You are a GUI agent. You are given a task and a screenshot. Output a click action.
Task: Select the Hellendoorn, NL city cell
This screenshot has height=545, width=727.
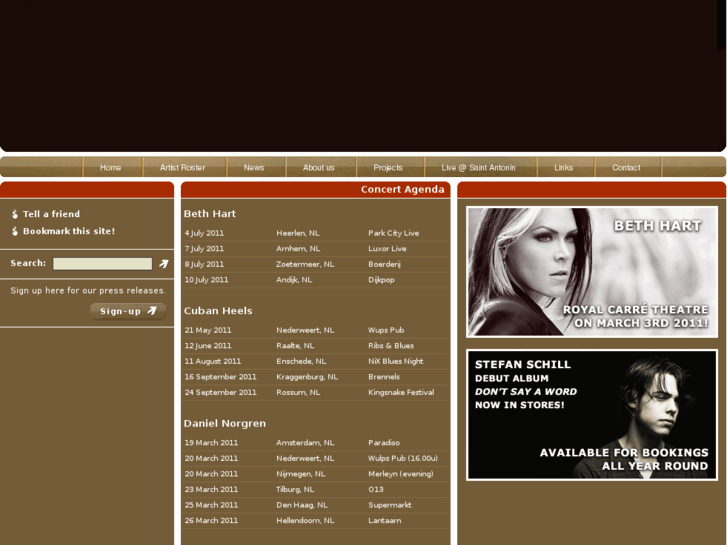coord(305,520)
